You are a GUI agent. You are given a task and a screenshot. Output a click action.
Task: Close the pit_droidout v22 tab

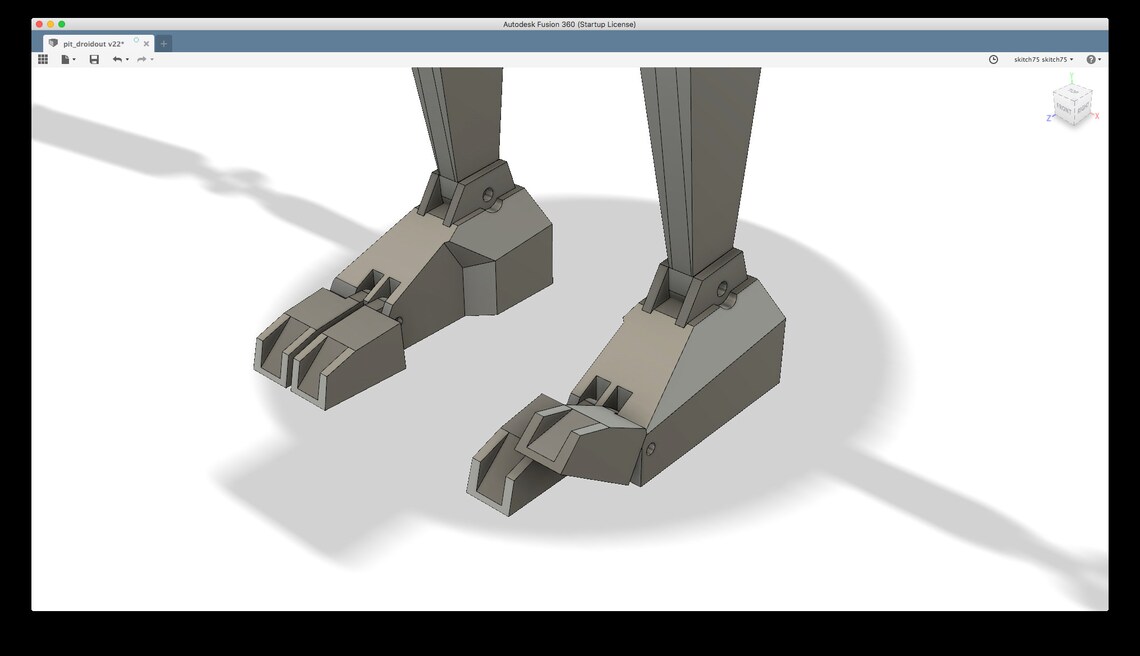tap(146, 43)
